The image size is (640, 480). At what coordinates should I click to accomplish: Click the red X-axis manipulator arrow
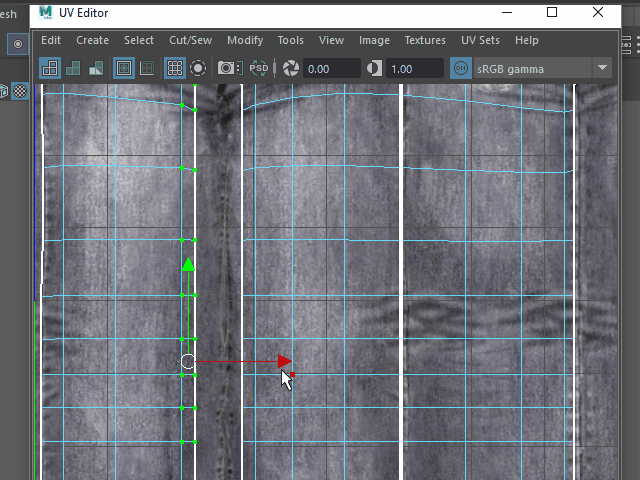tap(284, 361)
